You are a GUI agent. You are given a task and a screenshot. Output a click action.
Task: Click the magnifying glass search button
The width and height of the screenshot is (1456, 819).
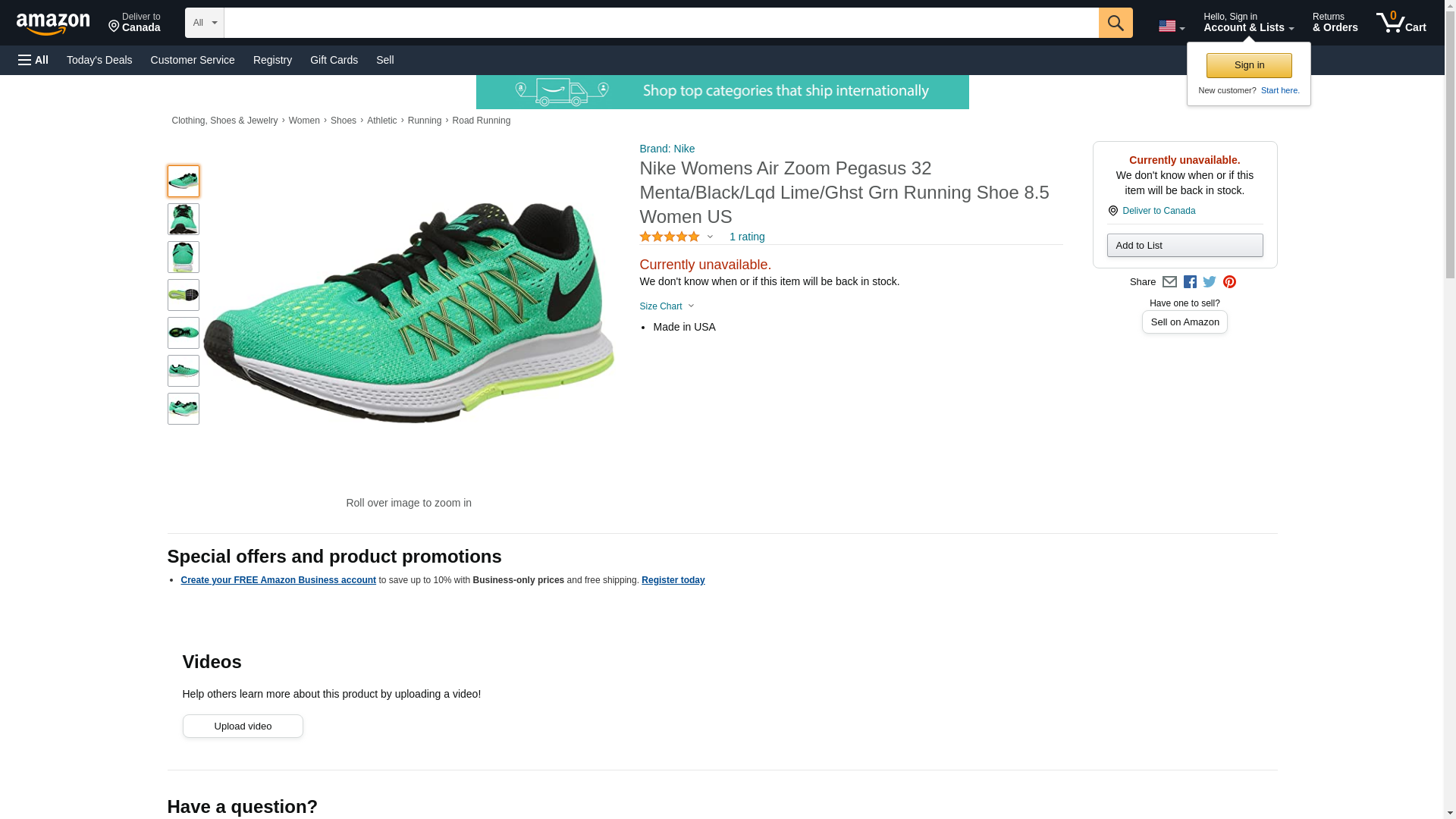(1115, 23)
